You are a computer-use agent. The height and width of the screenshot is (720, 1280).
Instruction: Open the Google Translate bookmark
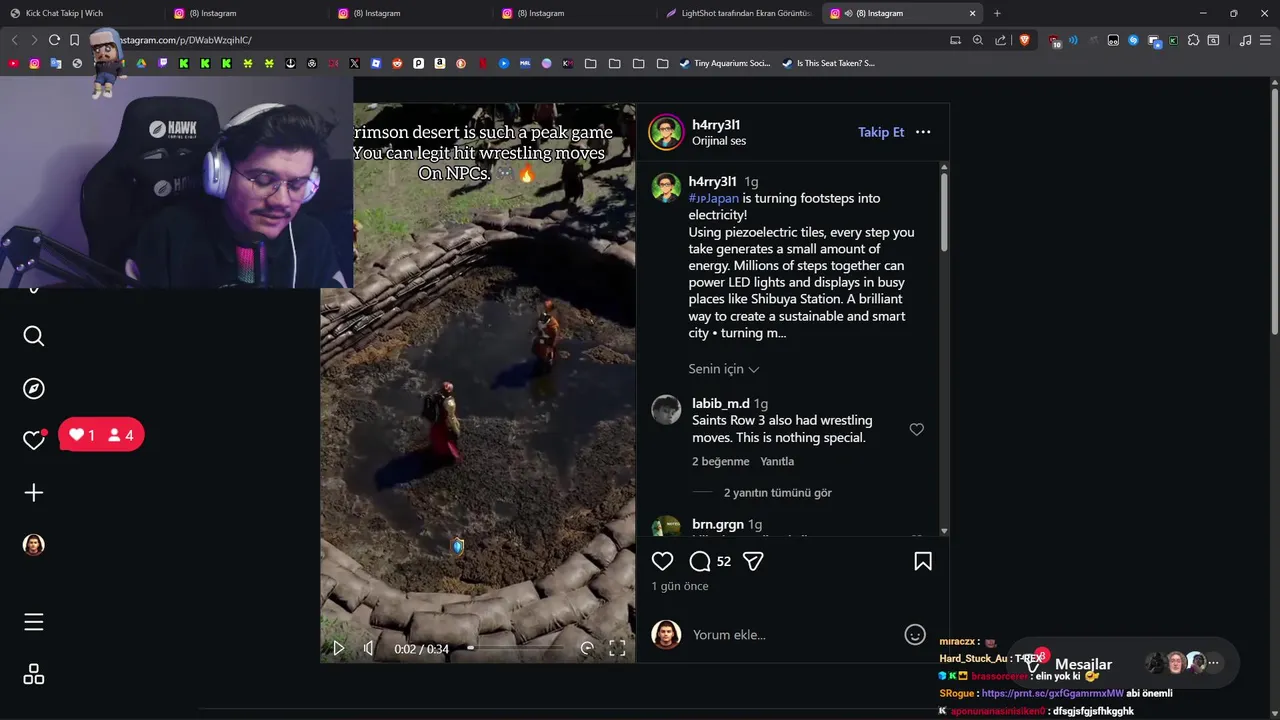[x=56, y=63]
